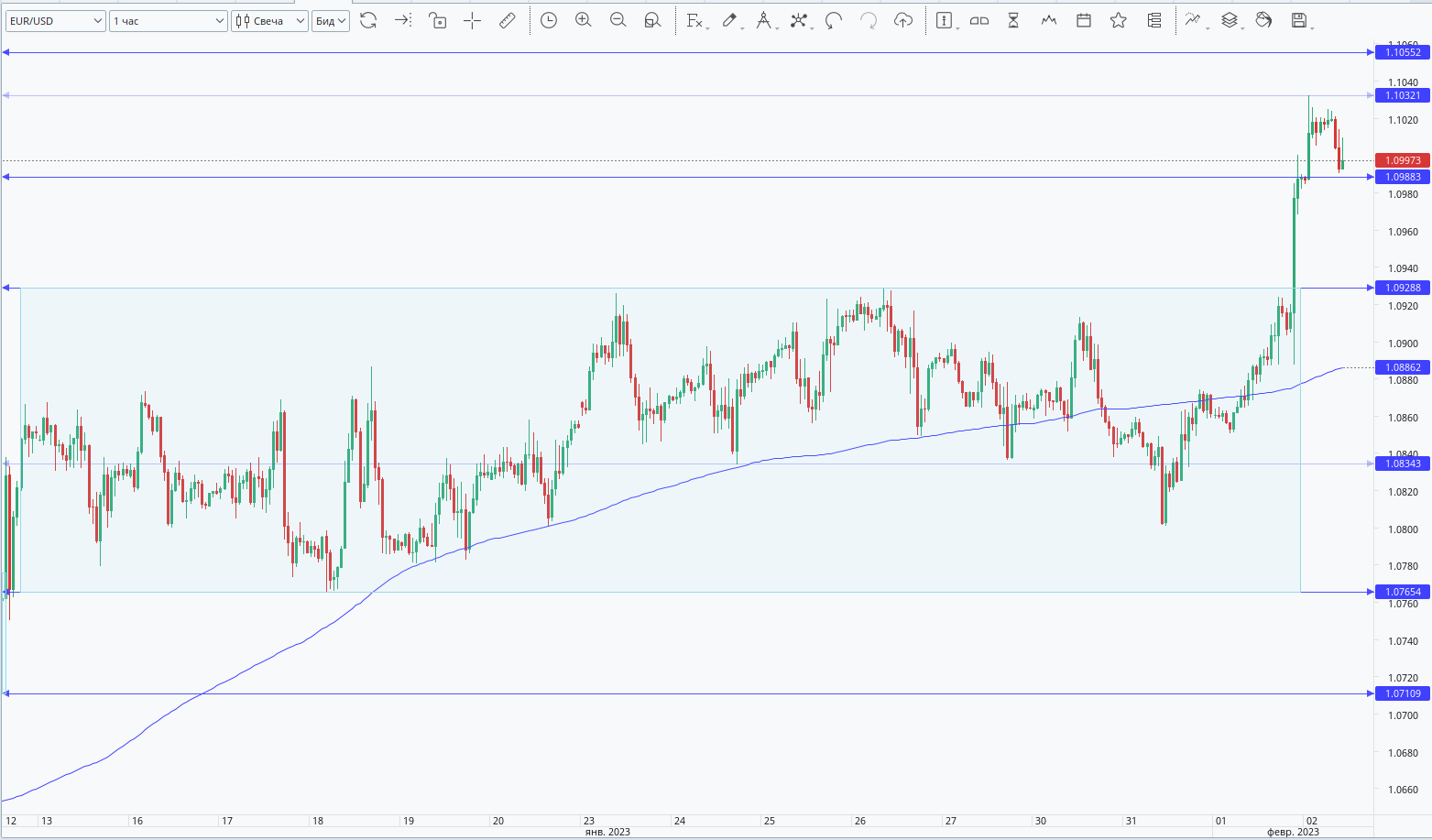Select the 1.08343 level label
This screenshot has height=840, width=1432.
tap(1403, 464)
